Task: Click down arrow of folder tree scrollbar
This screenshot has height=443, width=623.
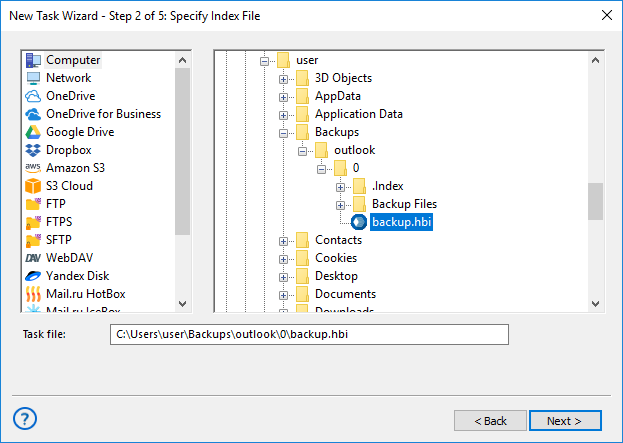Action: point(595,304)
